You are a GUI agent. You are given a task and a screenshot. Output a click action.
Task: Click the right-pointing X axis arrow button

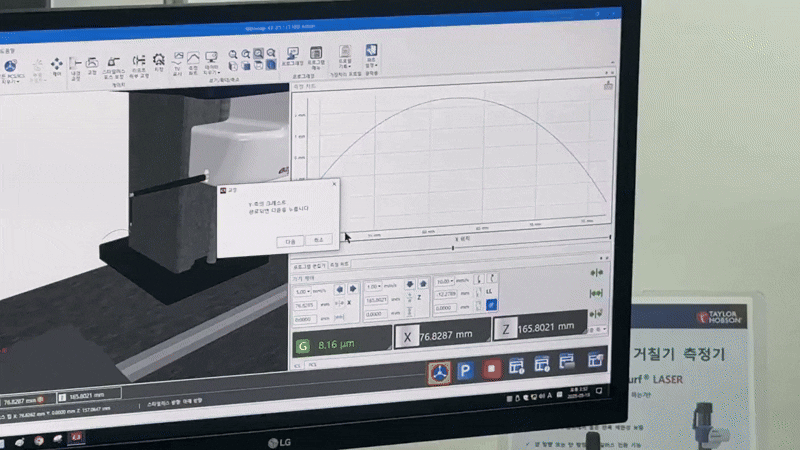click(x=352, y=289)
